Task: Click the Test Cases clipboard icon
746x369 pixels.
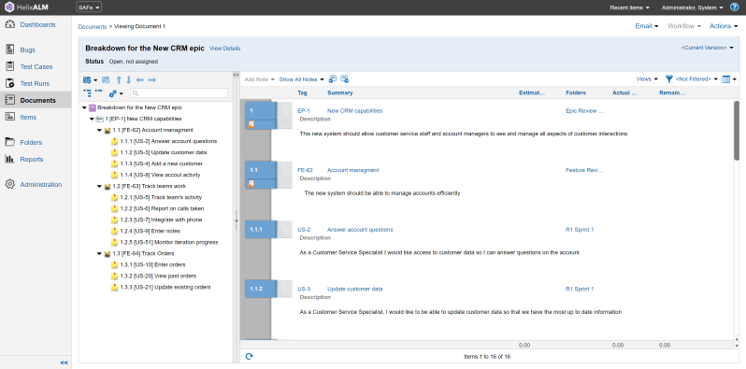Action: point(10,67)
